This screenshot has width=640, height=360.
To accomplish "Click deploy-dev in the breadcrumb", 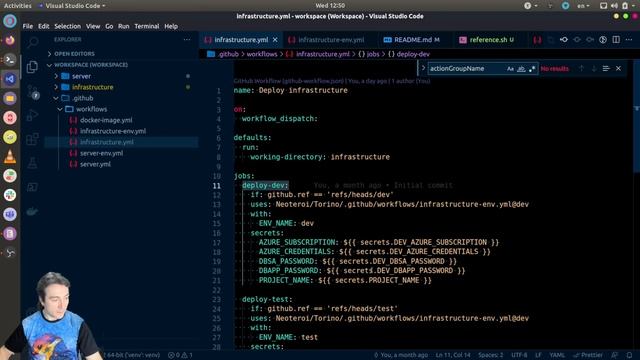I will 413,54.
